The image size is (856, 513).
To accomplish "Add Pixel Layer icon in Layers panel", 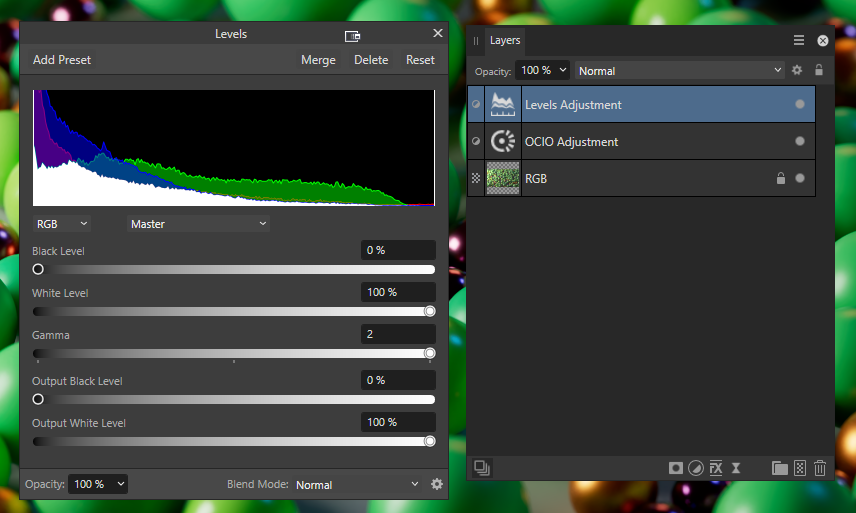I will coord(800,468).
